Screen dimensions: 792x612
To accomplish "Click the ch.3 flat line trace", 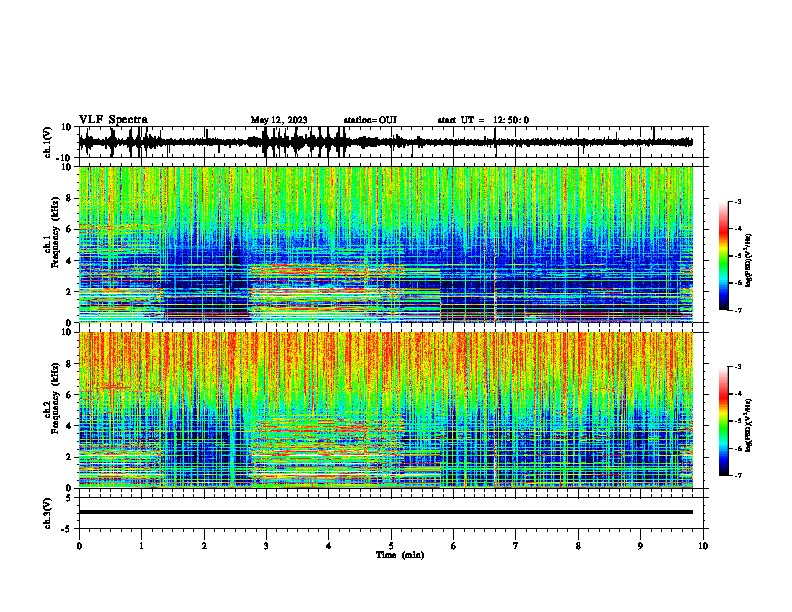I will pos(385,512).
